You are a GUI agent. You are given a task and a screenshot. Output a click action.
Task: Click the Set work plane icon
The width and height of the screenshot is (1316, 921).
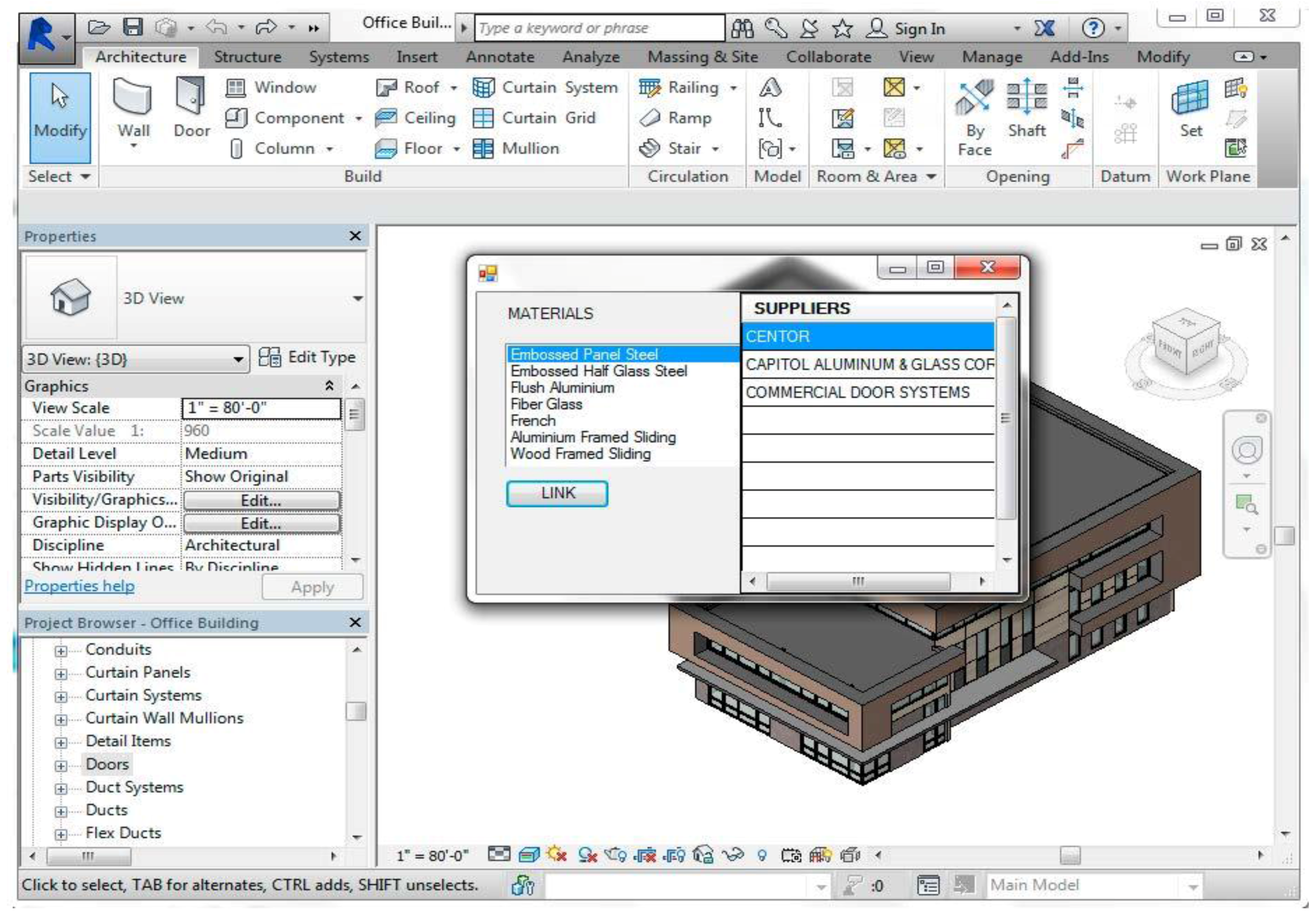click(x=1190, y=97)
